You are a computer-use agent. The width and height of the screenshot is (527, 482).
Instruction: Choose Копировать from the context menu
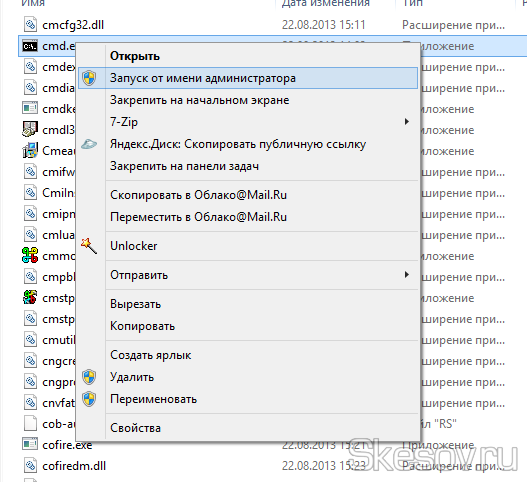(x=248, y=326)
